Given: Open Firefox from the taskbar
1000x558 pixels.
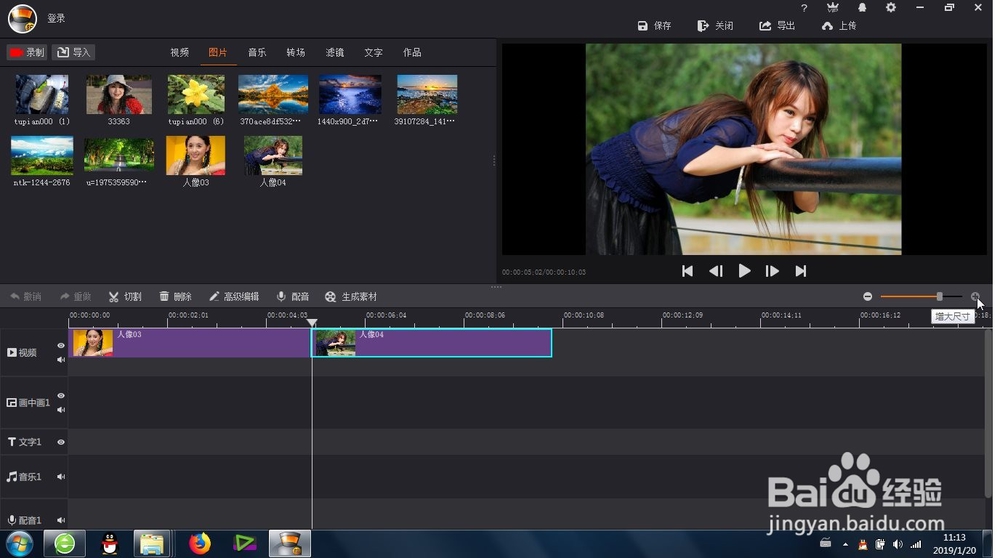Looking at the screenshot, I should click(x=200, y=544).
